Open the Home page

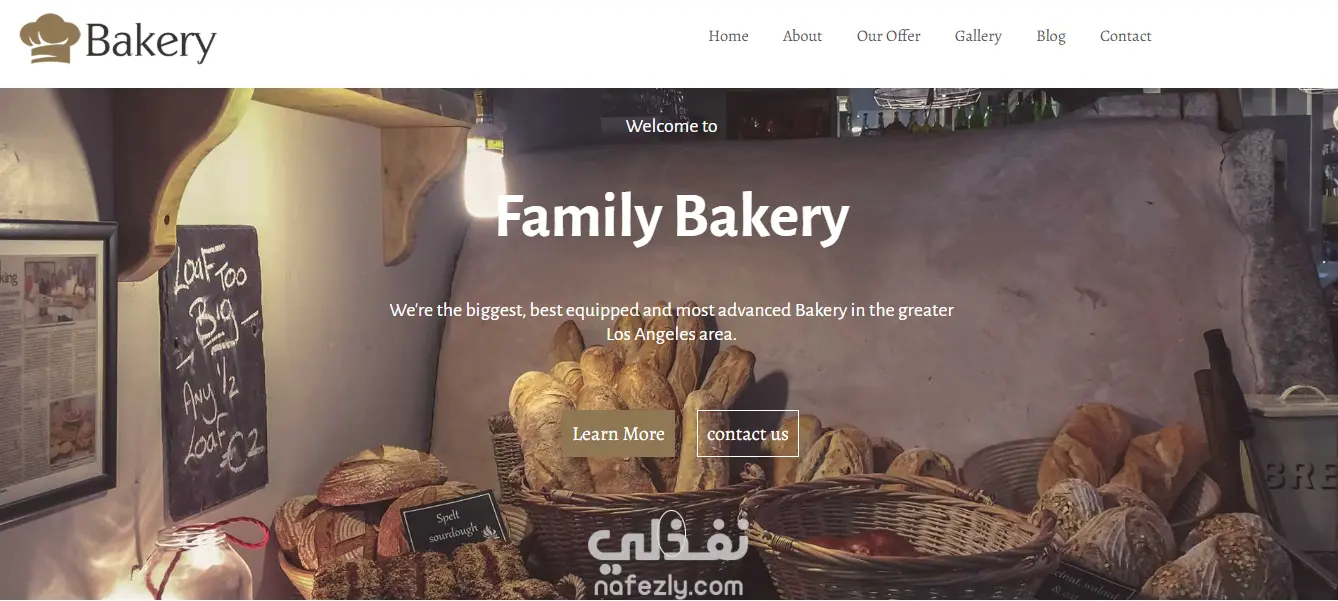(728, 36)
